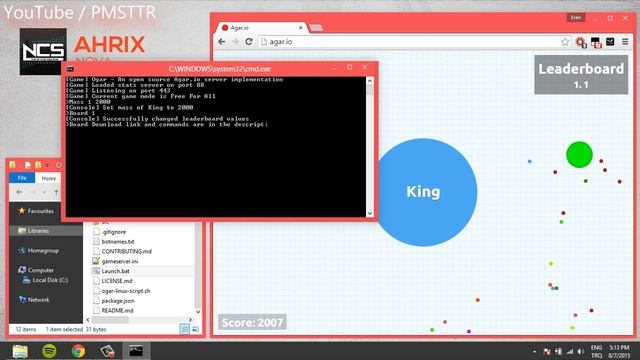Open the cmd.exe window system icon

[x=70, y=69]
